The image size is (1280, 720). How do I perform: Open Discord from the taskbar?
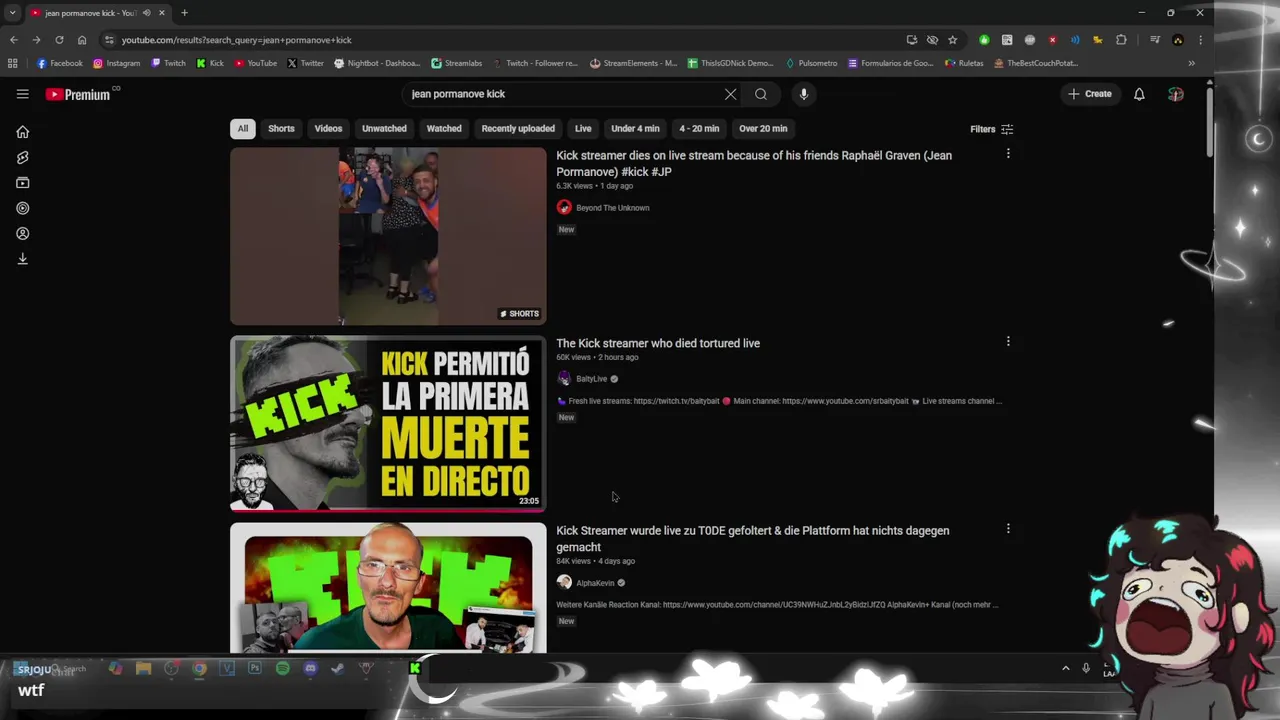tap(310, 668)
